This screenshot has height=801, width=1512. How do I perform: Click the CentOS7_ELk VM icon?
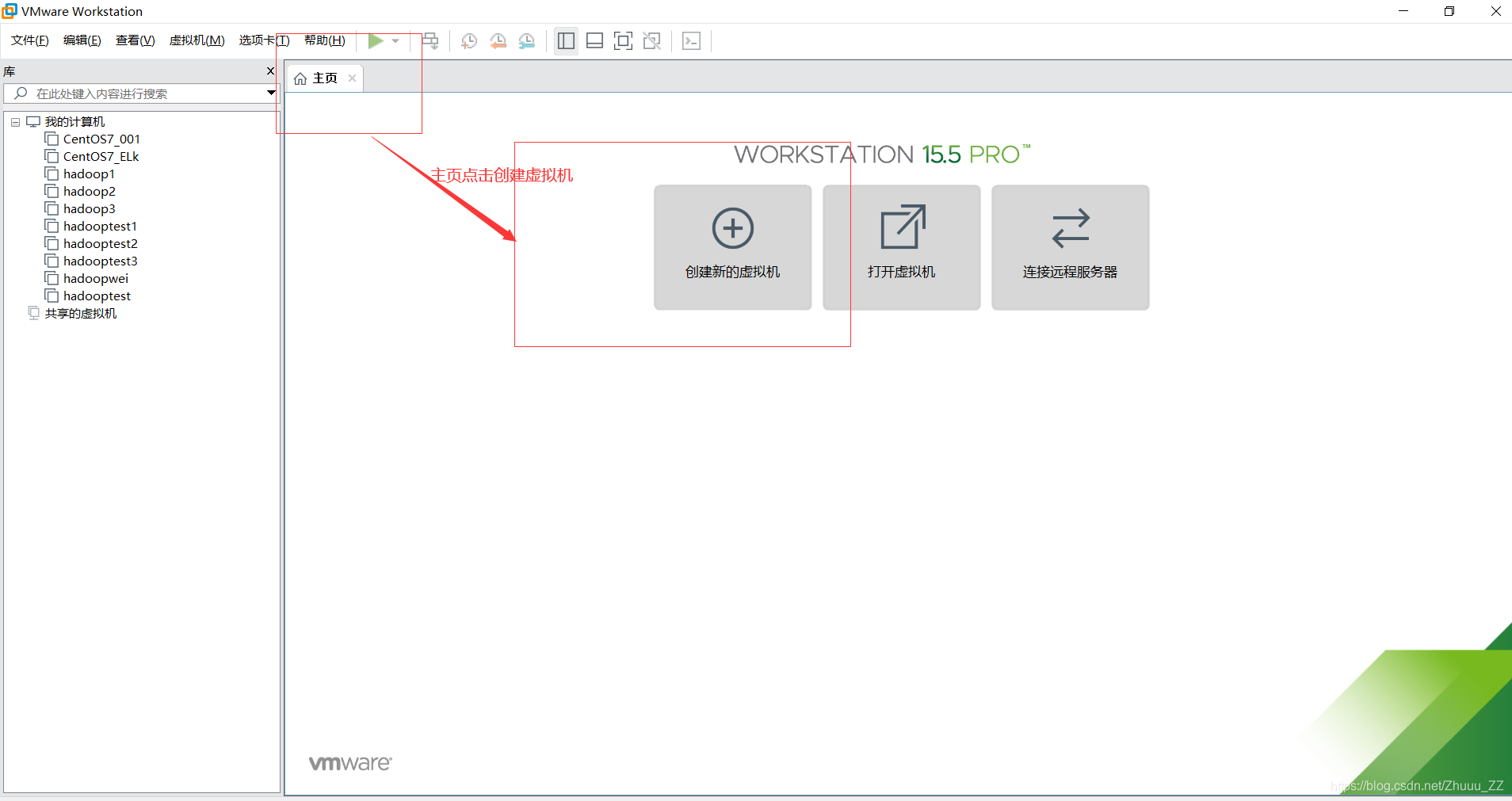pyautogui.click(x=52, y=156)
